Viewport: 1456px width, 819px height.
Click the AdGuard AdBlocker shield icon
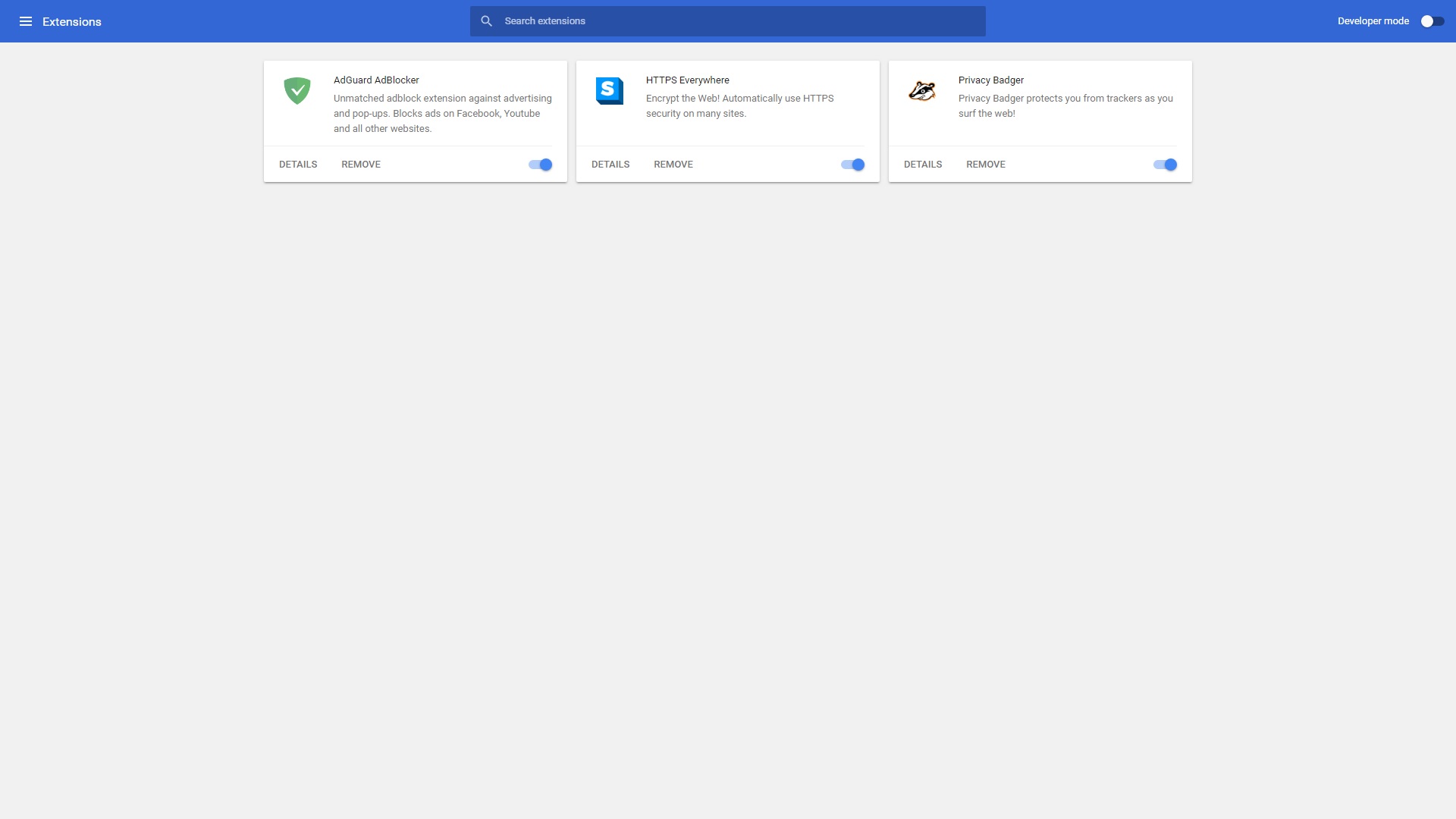point(297,91)
